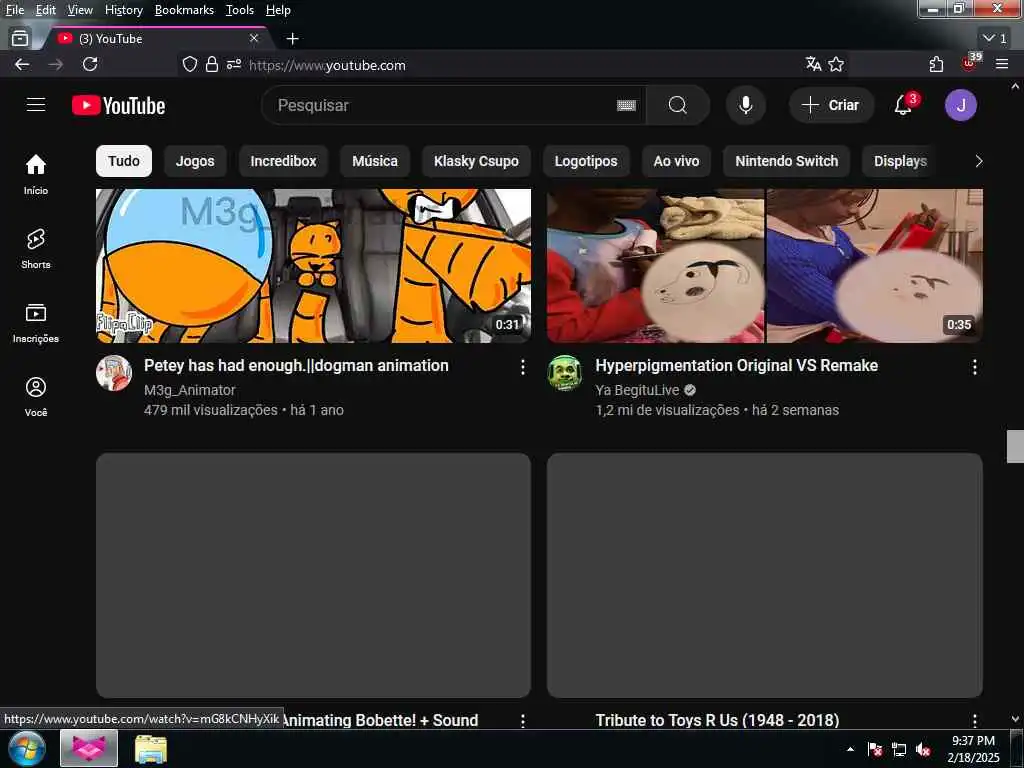Open the File menu

pos(14,10)
